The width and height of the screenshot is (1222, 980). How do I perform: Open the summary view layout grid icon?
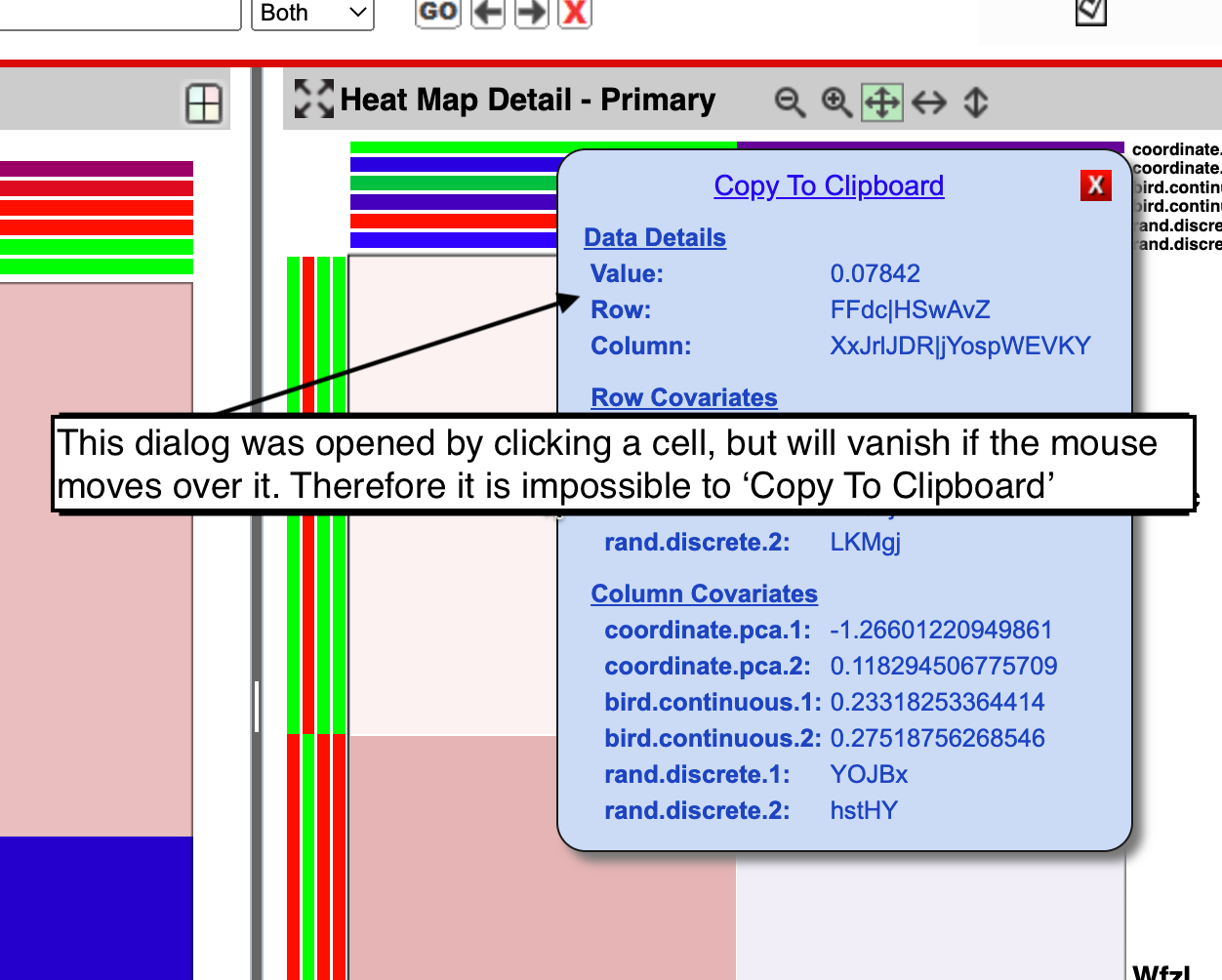coord(204,103)
